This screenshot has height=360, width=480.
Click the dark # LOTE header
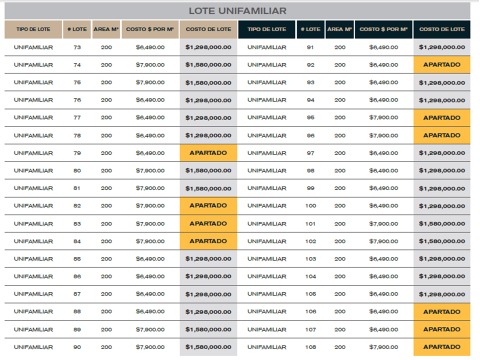310,29
